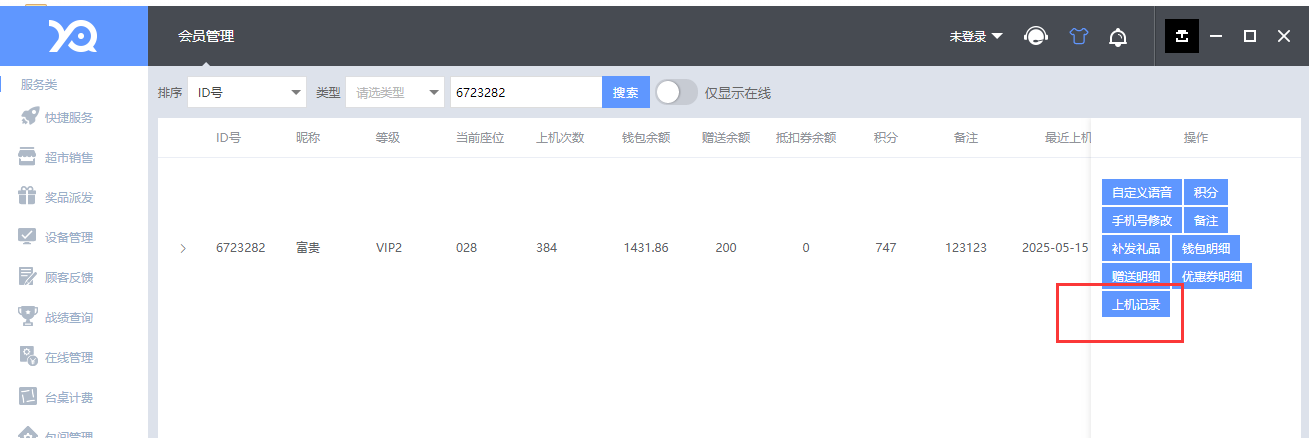Click the 备注 action button
The image size is (1309, 438).
point(1206,220)
